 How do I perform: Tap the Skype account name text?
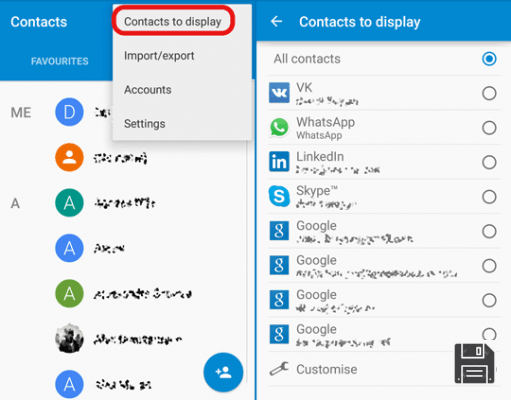tap(317, 191)
